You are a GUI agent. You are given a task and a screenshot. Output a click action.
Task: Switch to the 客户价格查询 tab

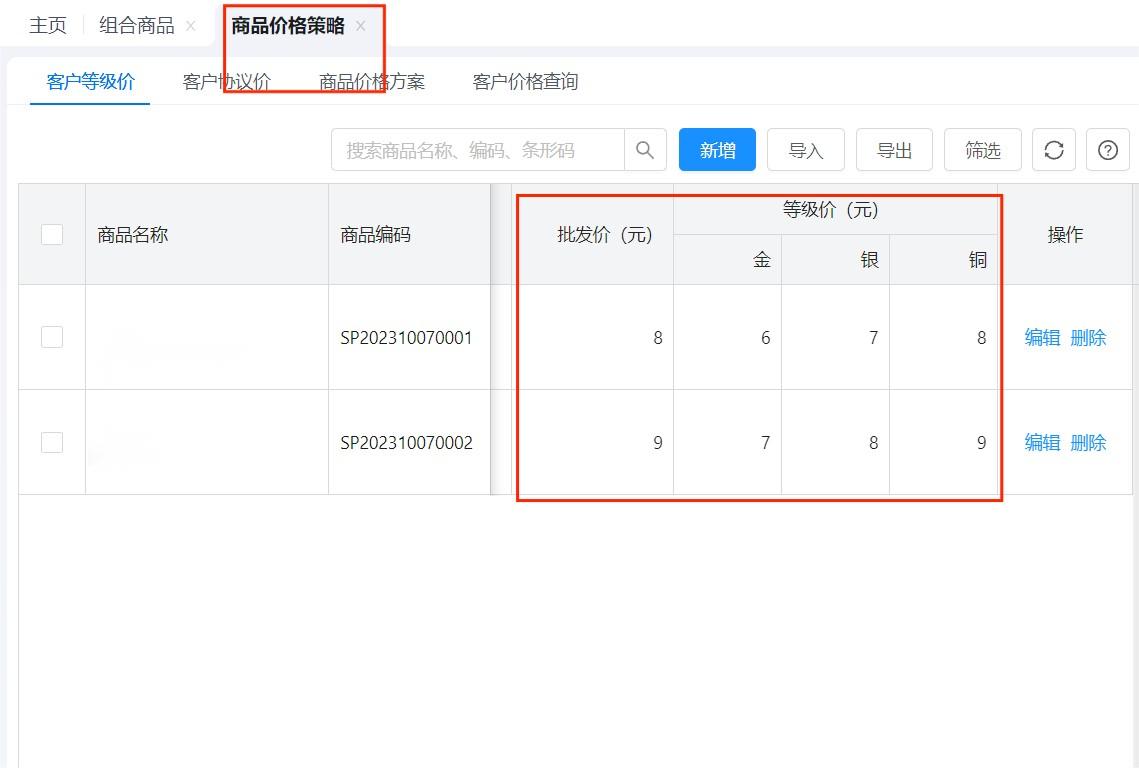click(526, 83)
